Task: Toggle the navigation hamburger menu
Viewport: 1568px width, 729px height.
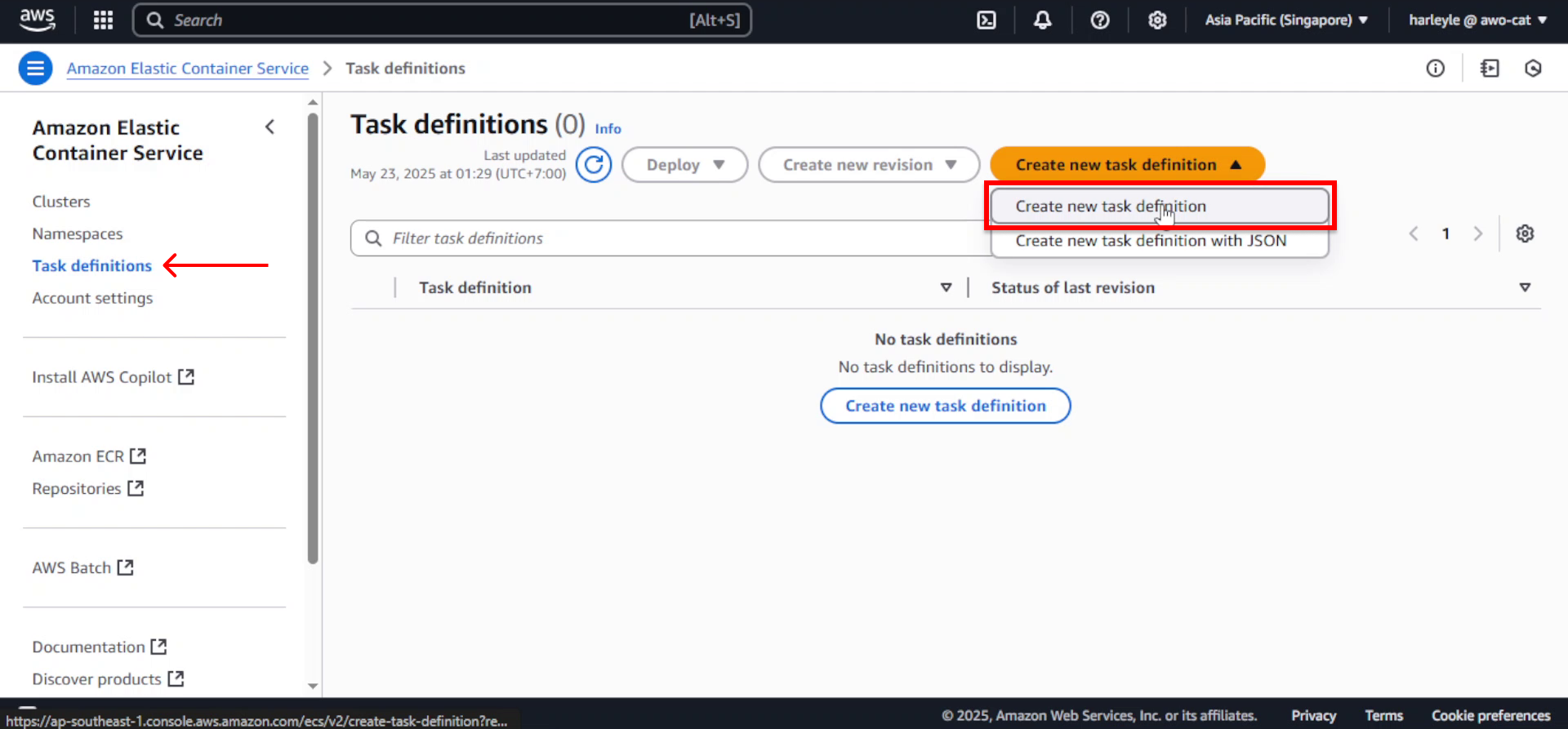Action: (36, 69)
